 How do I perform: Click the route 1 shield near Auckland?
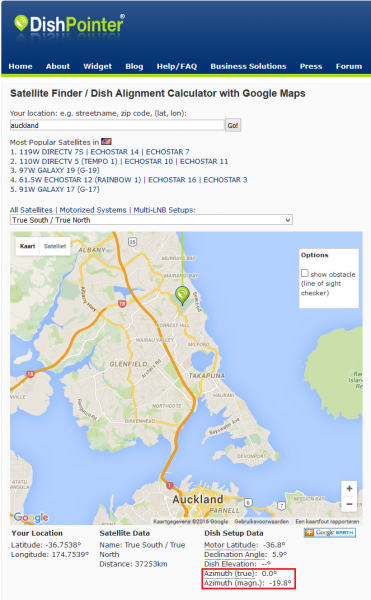169,485
